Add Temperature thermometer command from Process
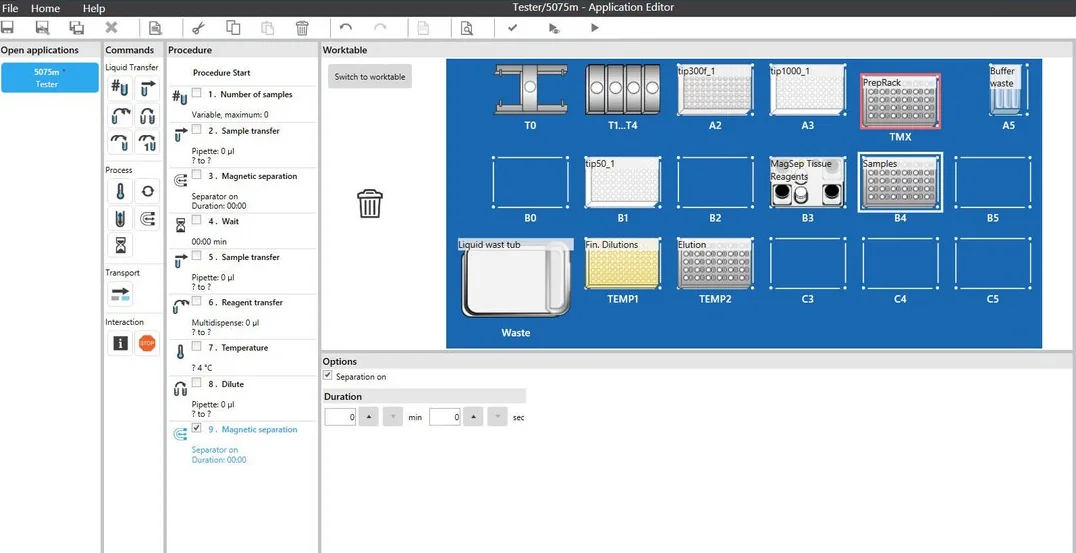1076x553 pixels. click(x=120, y=191)
